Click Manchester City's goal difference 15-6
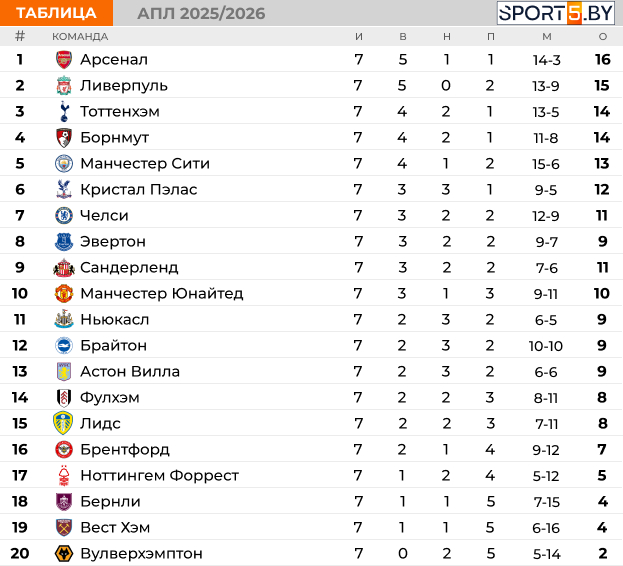Image resolution: width=623 pixels, height=566 pixels. 546,163
